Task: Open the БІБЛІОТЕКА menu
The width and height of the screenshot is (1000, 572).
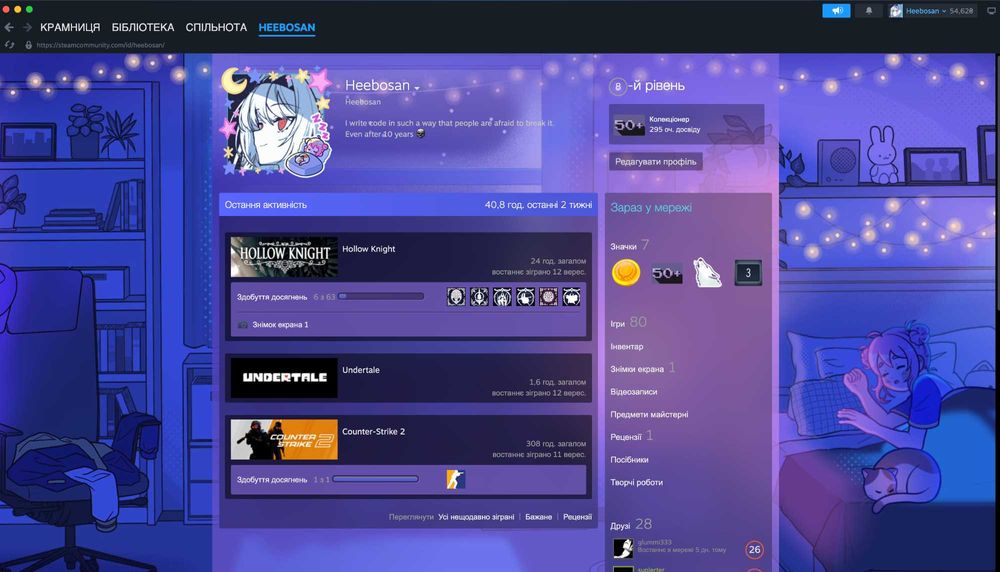Action: click(x=143, y=27)
